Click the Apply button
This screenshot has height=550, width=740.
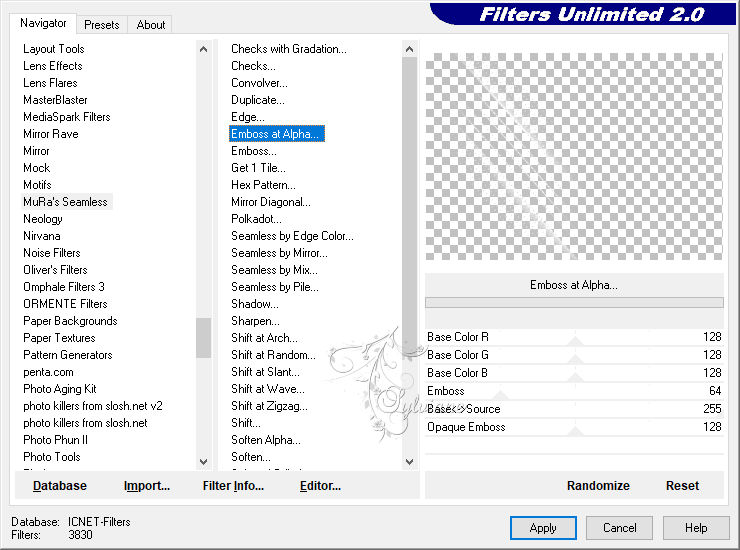click(543, 527)
